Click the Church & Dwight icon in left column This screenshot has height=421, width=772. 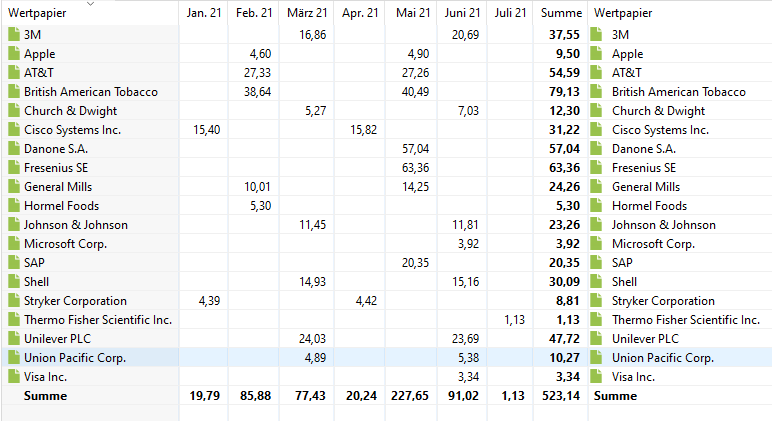click(14, 111)
